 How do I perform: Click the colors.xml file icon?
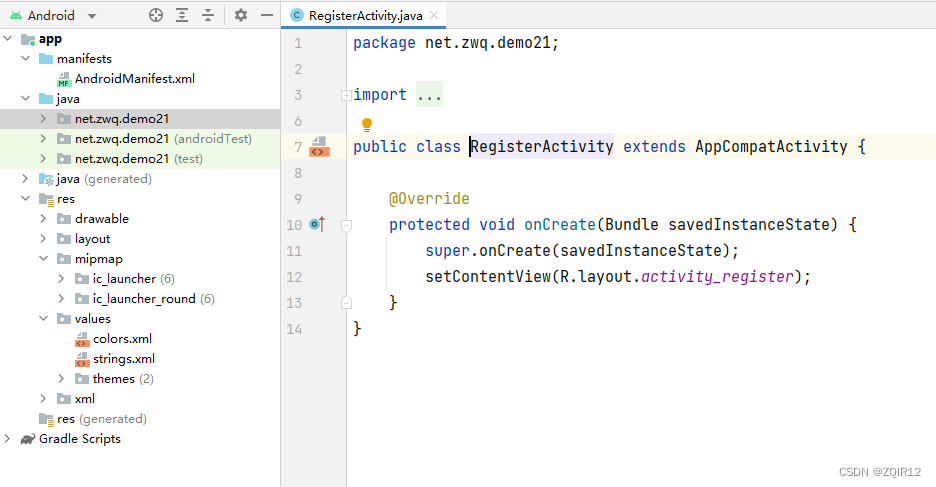(x=82, y=339)
